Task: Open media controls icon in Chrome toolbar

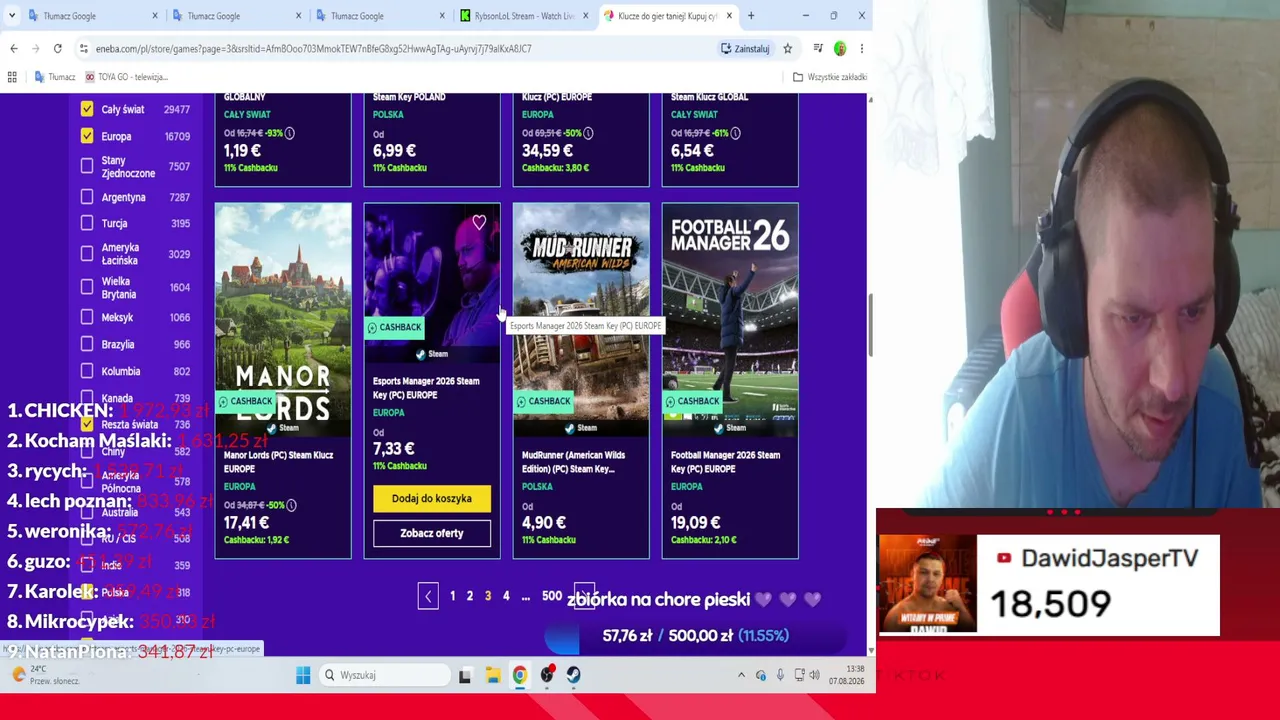Action: [818, 48]
